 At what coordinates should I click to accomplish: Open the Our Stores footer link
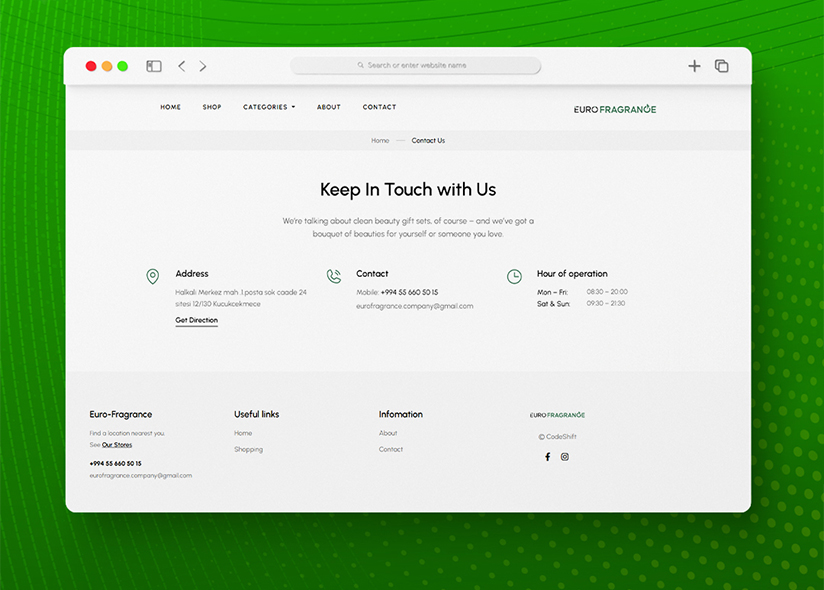coord(117,445)
